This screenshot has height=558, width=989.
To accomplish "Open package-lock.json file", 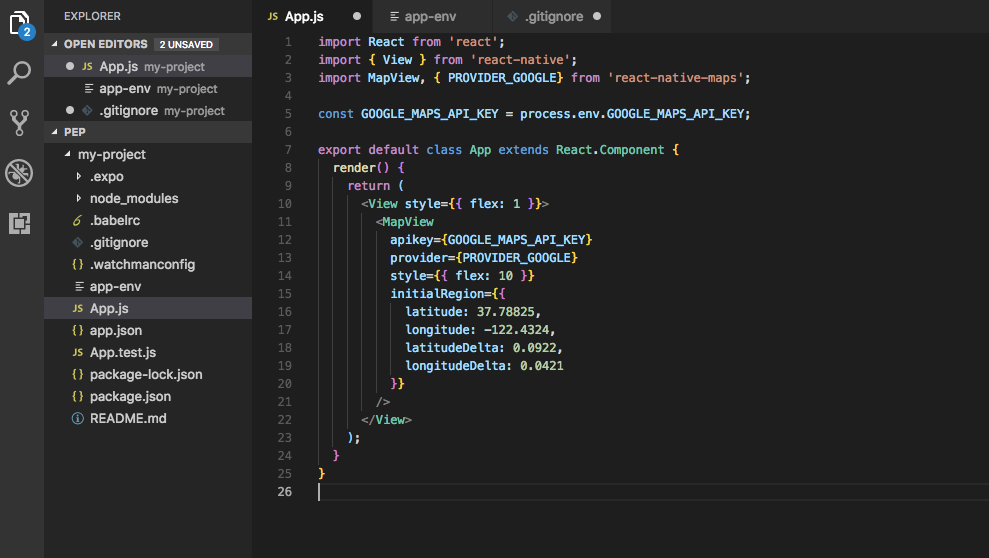I will [x=148, y=375].
